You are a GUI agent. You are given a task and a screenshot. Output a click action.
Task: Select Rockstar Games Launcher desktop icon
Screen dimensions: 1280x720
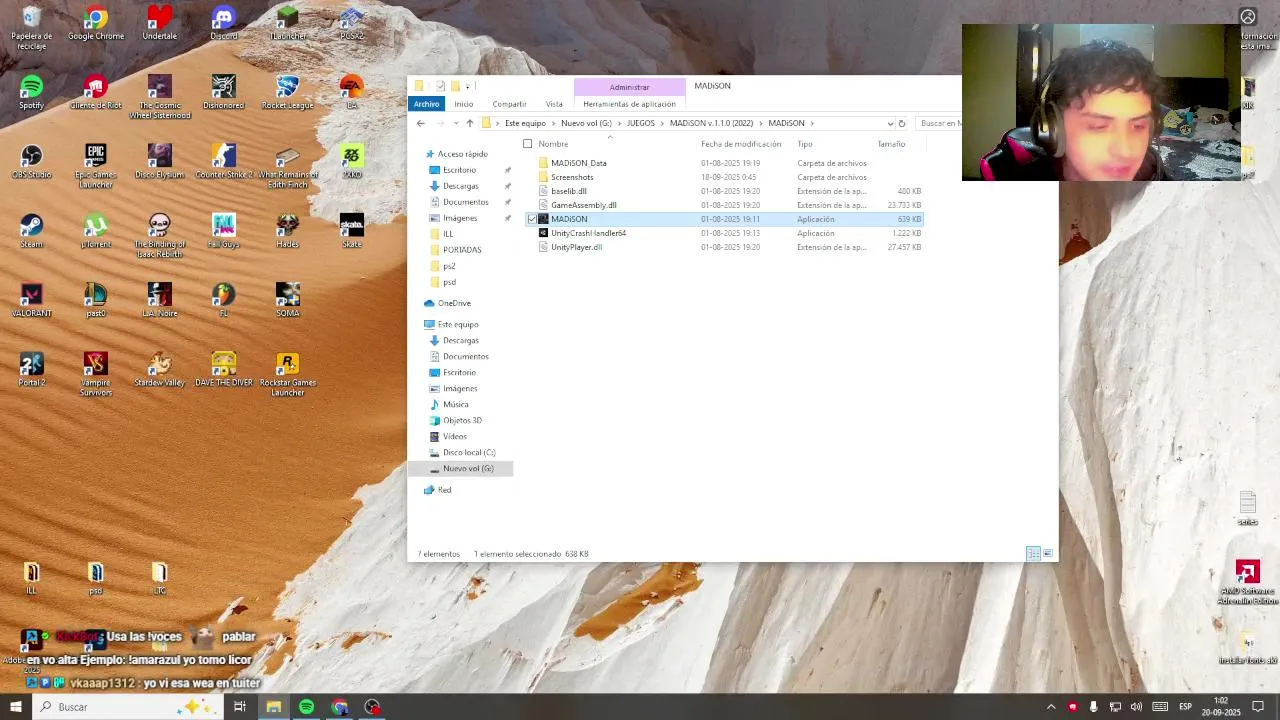[288, 374]
